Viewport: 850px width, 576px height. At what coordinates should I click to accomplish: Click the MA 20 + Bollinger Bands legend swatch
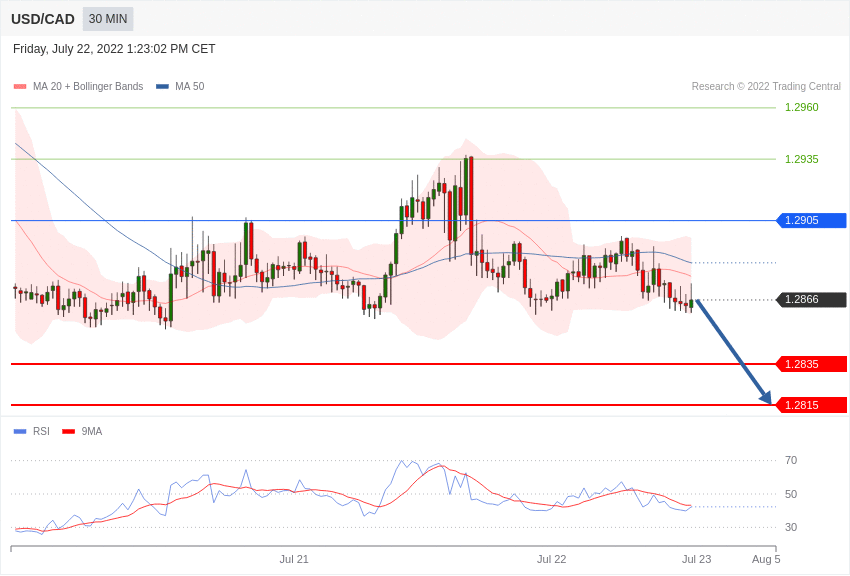[20, 86]
